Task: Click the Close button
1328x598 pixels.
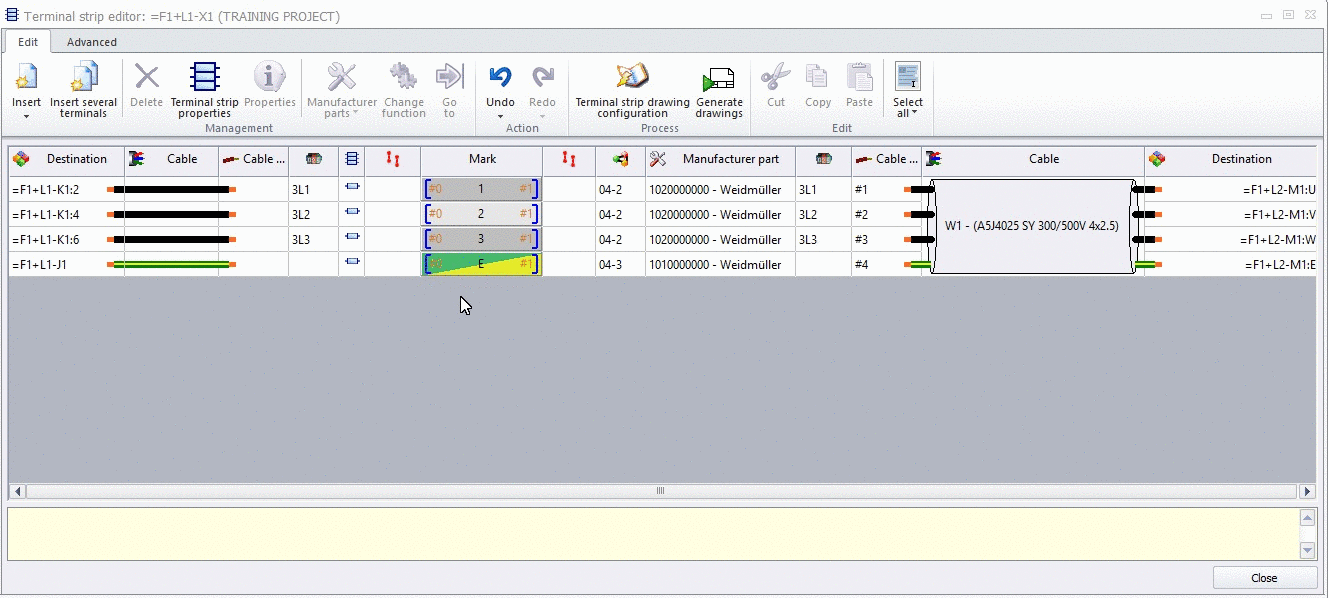Action: 1264,578
